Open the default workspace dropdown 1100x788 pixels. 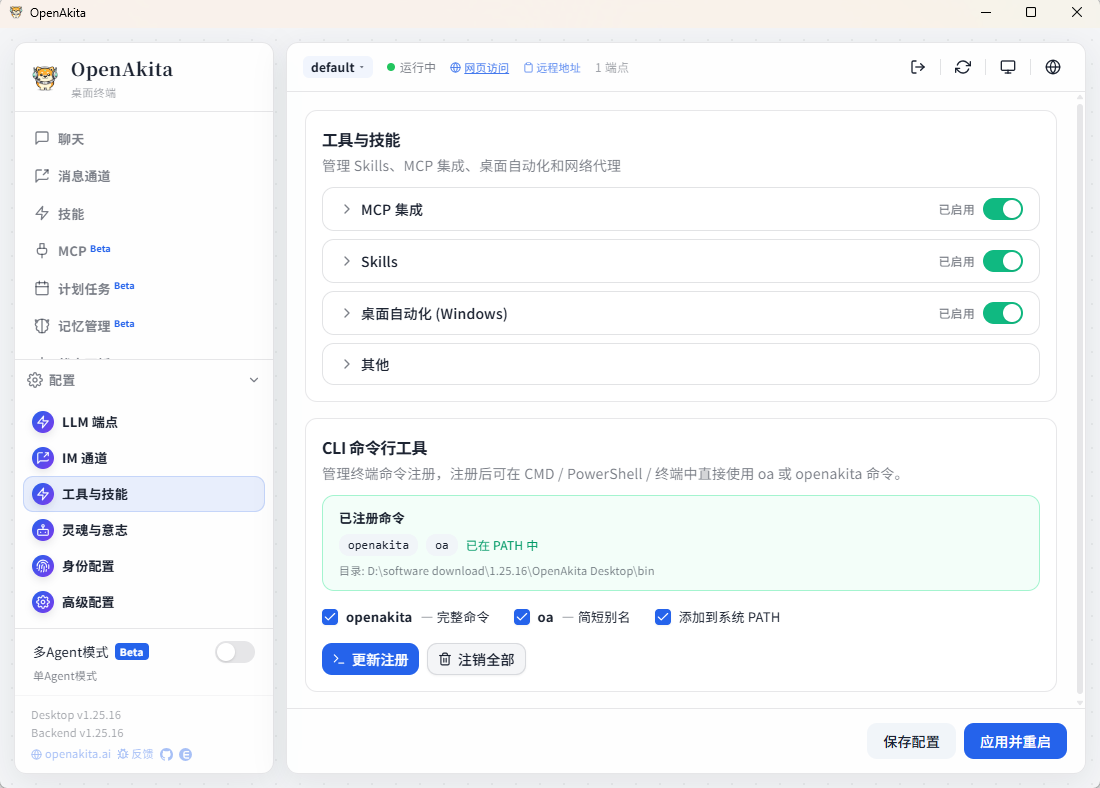337,67
